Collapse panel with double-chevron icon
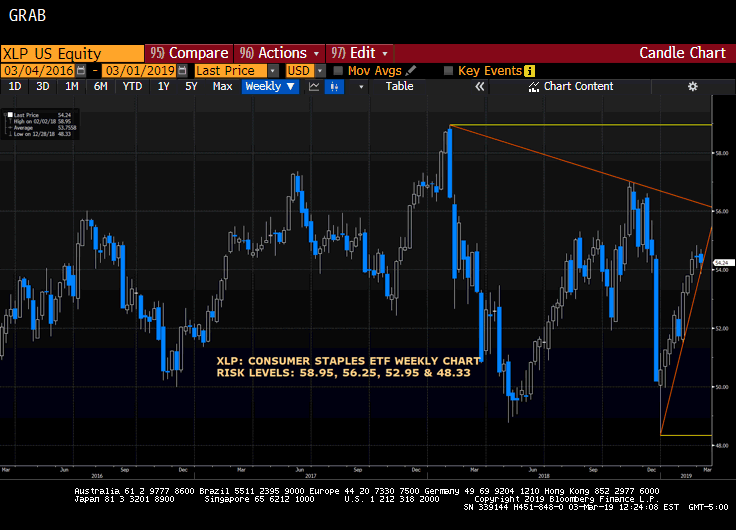This screenshot has height=530, width=736. [x=479, y=86]
